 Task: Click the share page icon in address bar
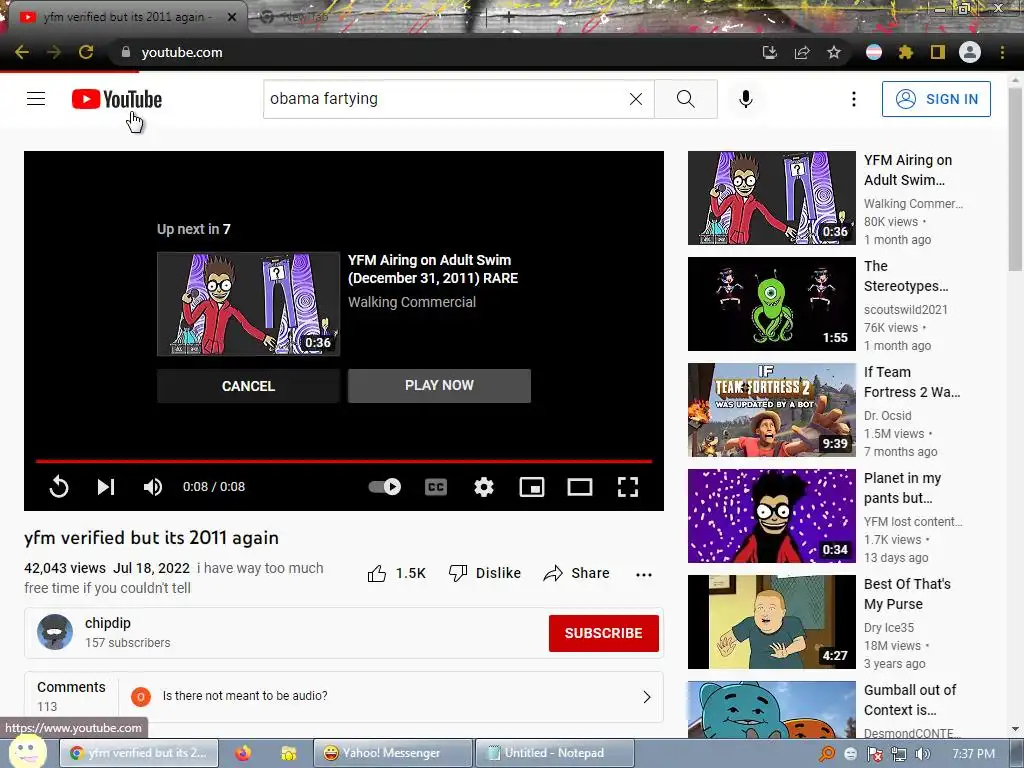(802, 52)
